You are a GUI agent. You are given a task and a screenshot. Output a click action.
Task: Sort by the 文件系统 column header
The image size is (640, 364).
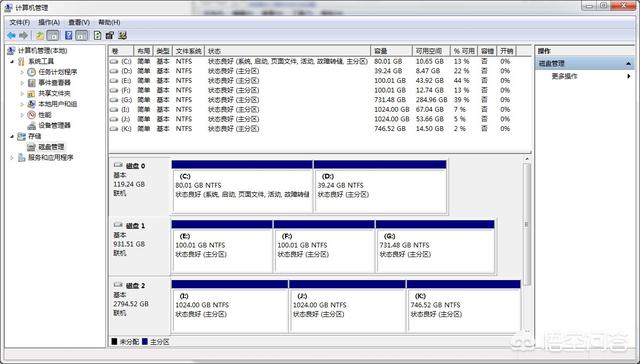click(189, 51)
